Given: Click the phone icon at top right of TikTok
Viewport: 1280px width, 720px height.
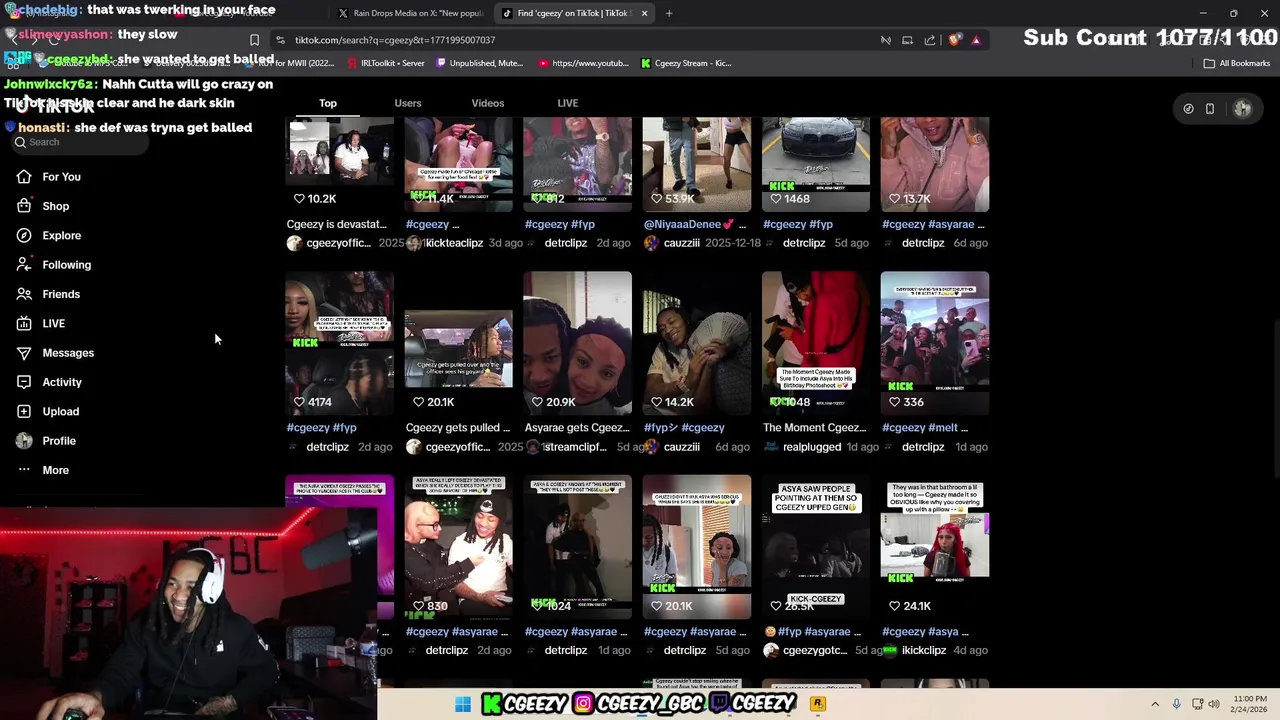Looking at the screenshot, I should click(1209, 108).
